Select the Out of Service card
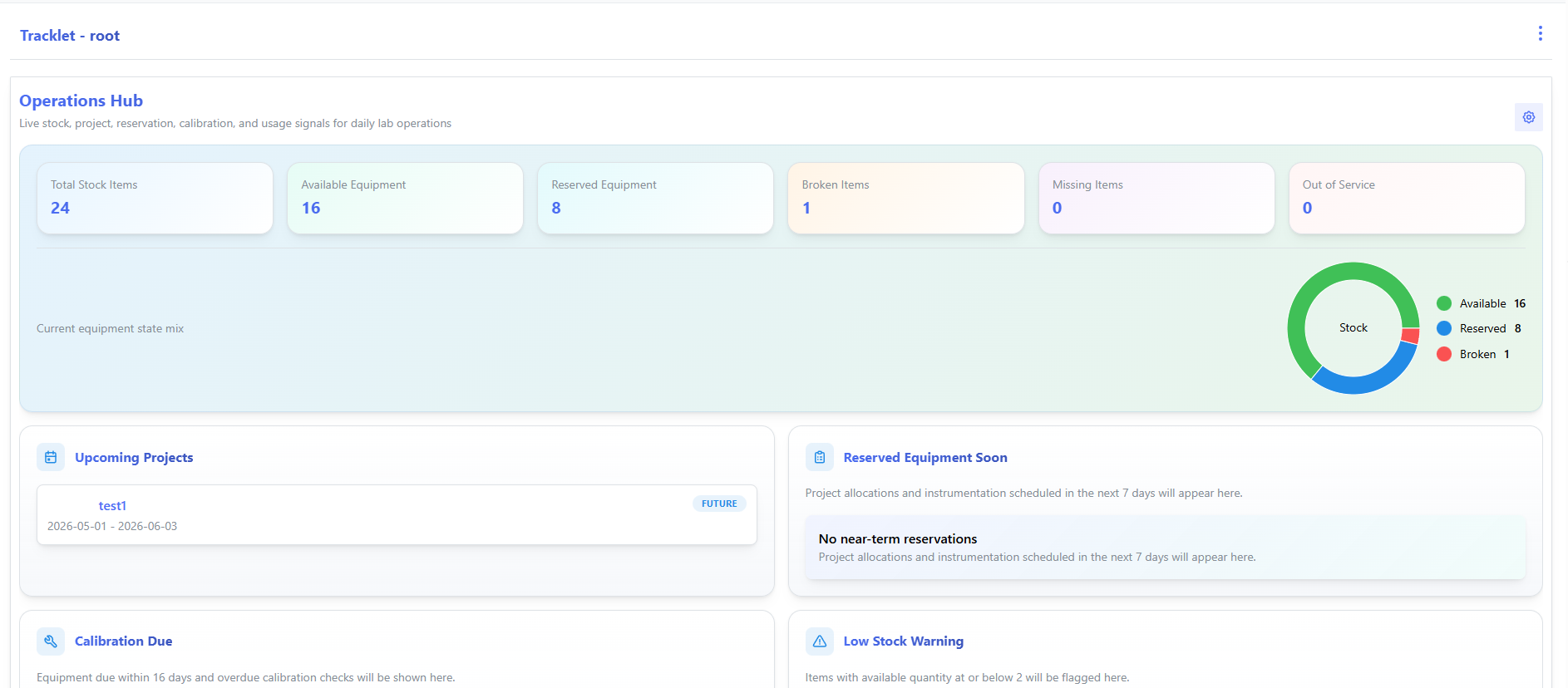This screenshot has width=1568, height=688. point(1407,198)
